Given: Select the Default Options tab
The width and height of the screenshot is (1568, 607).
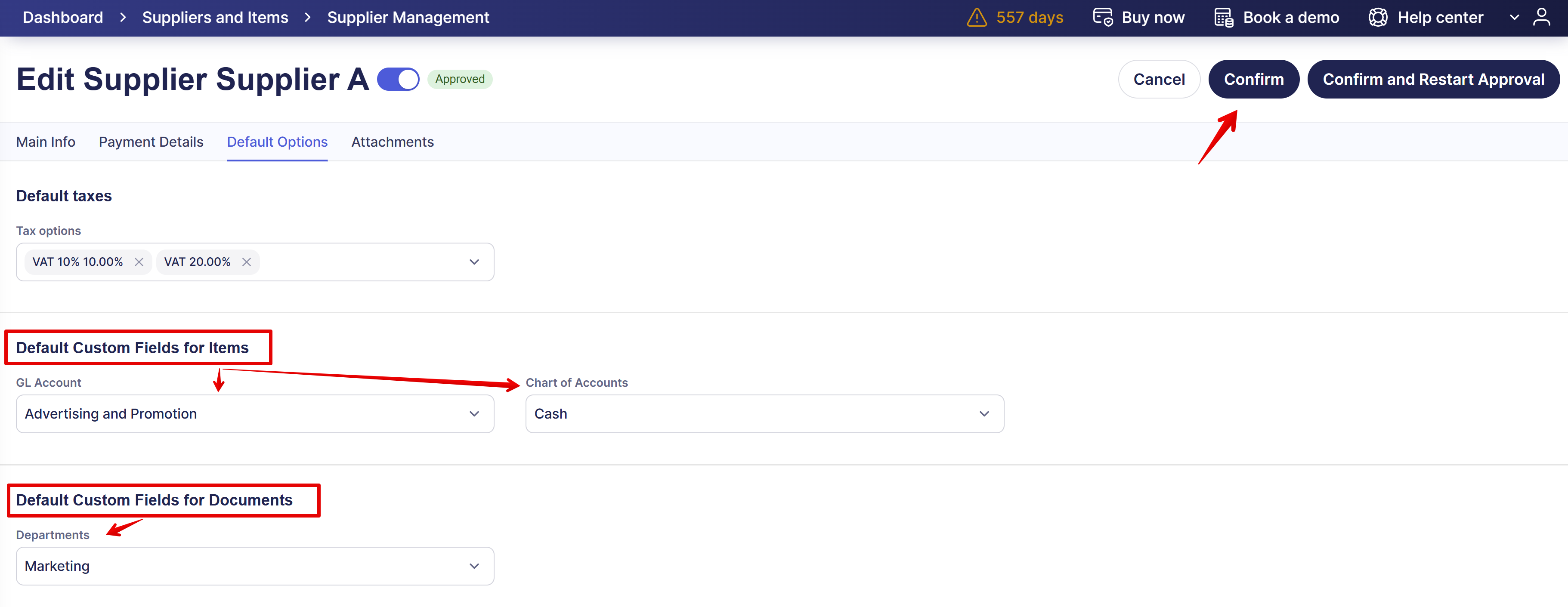Looking at the screenshot, I should 277,142.
